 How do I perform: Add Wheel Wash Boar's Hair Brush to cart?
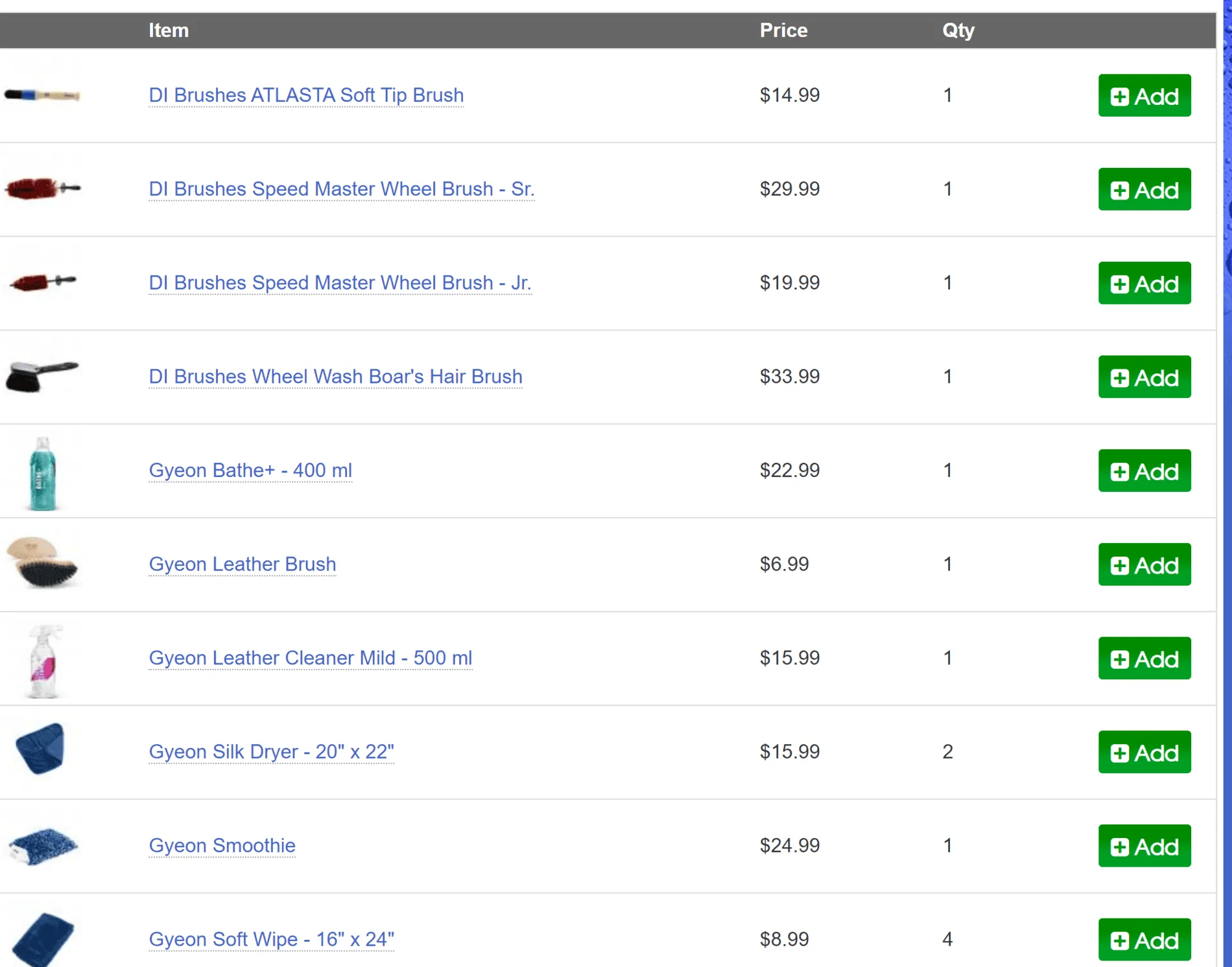[x=1144, y=377]
